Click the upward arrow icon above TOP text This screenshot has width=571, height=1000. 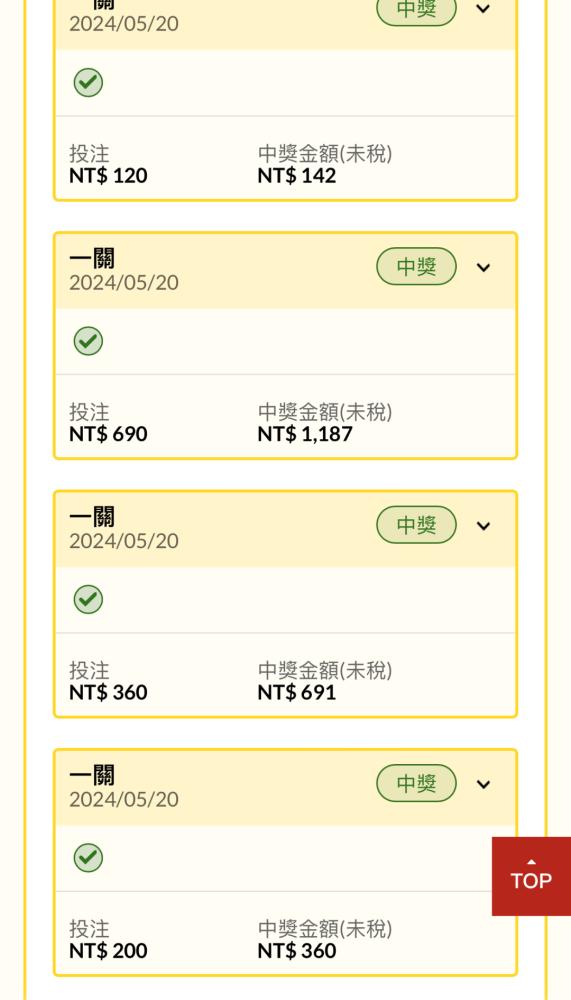[531, 862]
